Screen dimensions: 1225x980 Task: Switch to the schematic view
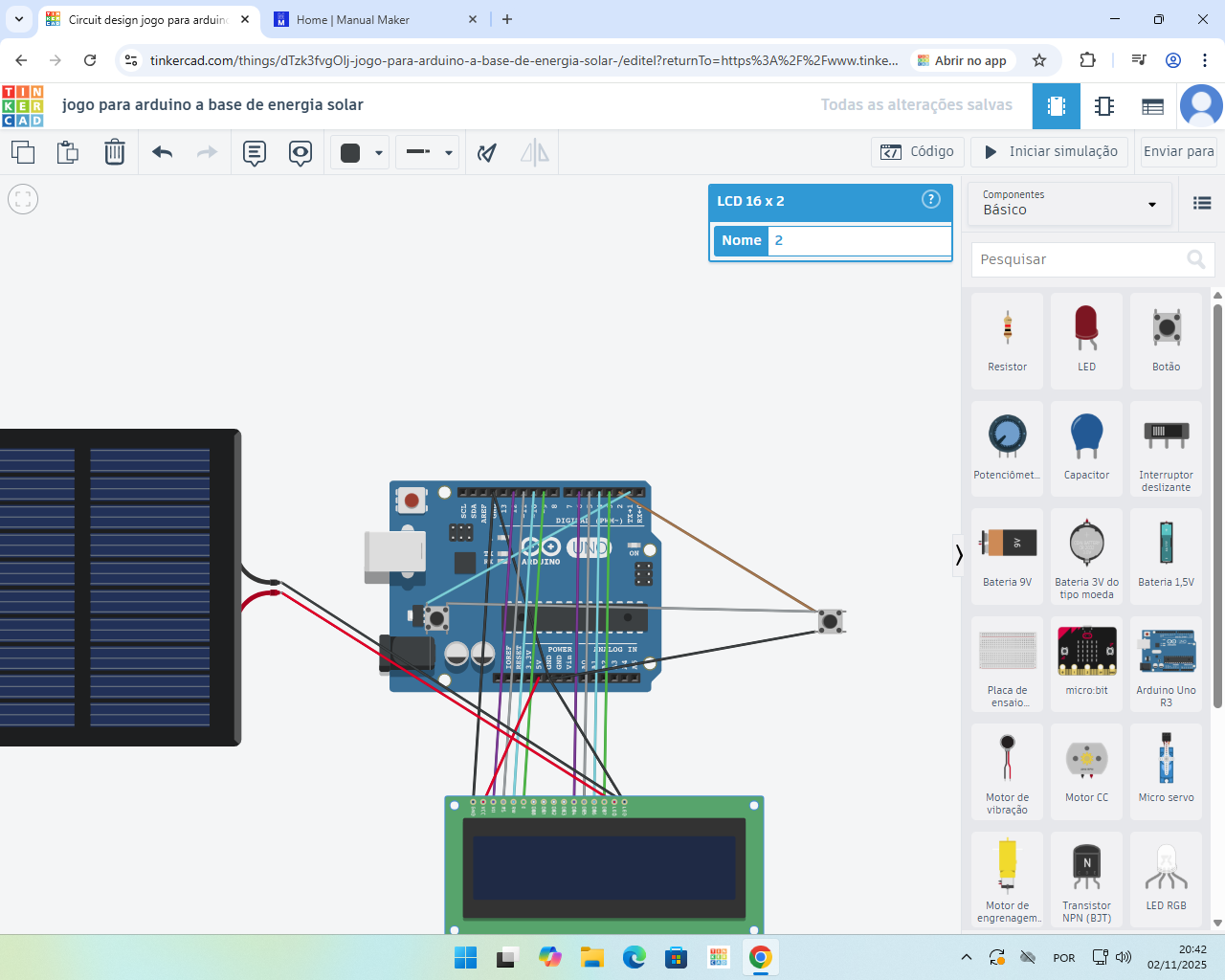coord(1104,106)
